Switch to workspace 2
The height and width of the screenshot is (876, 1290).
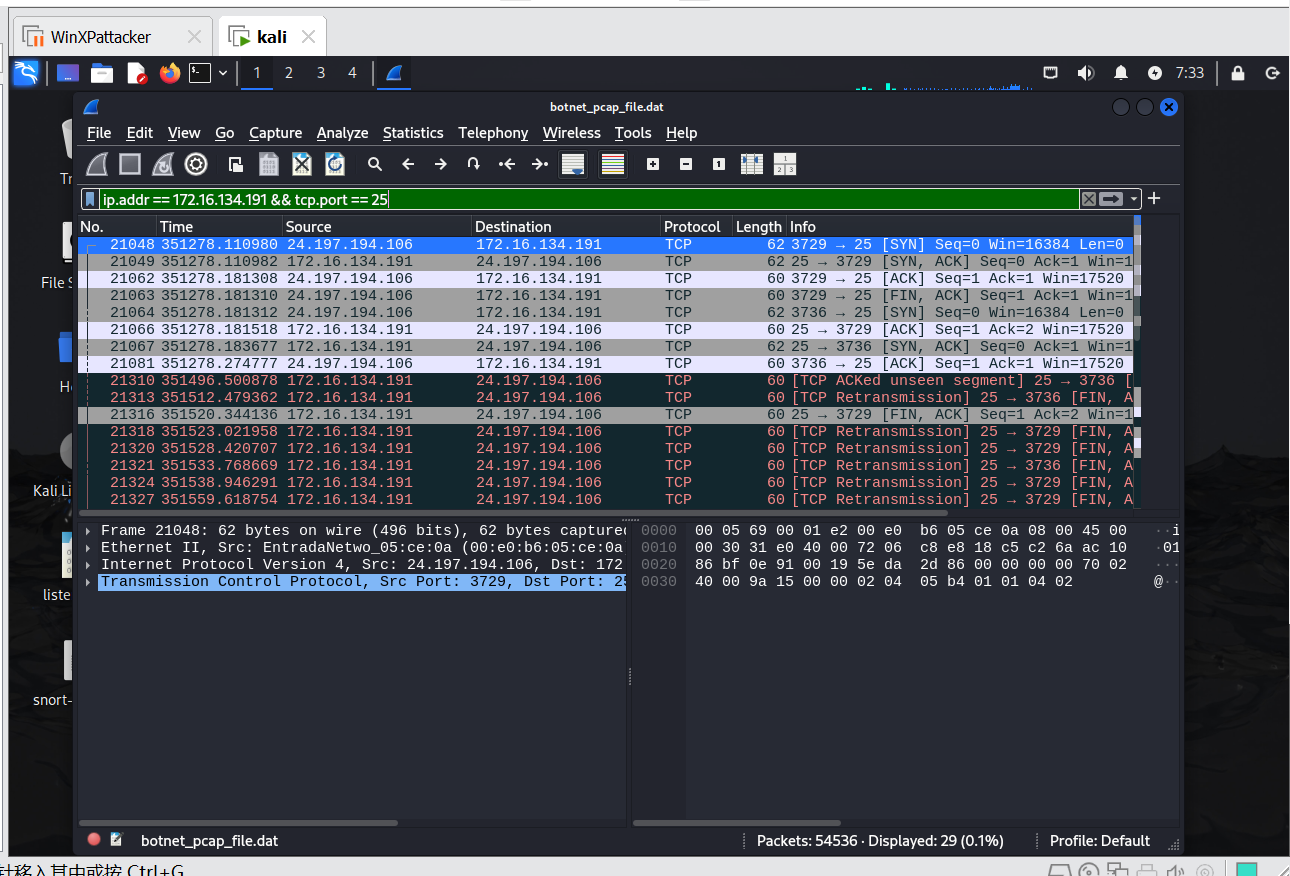tap(289, 73)
